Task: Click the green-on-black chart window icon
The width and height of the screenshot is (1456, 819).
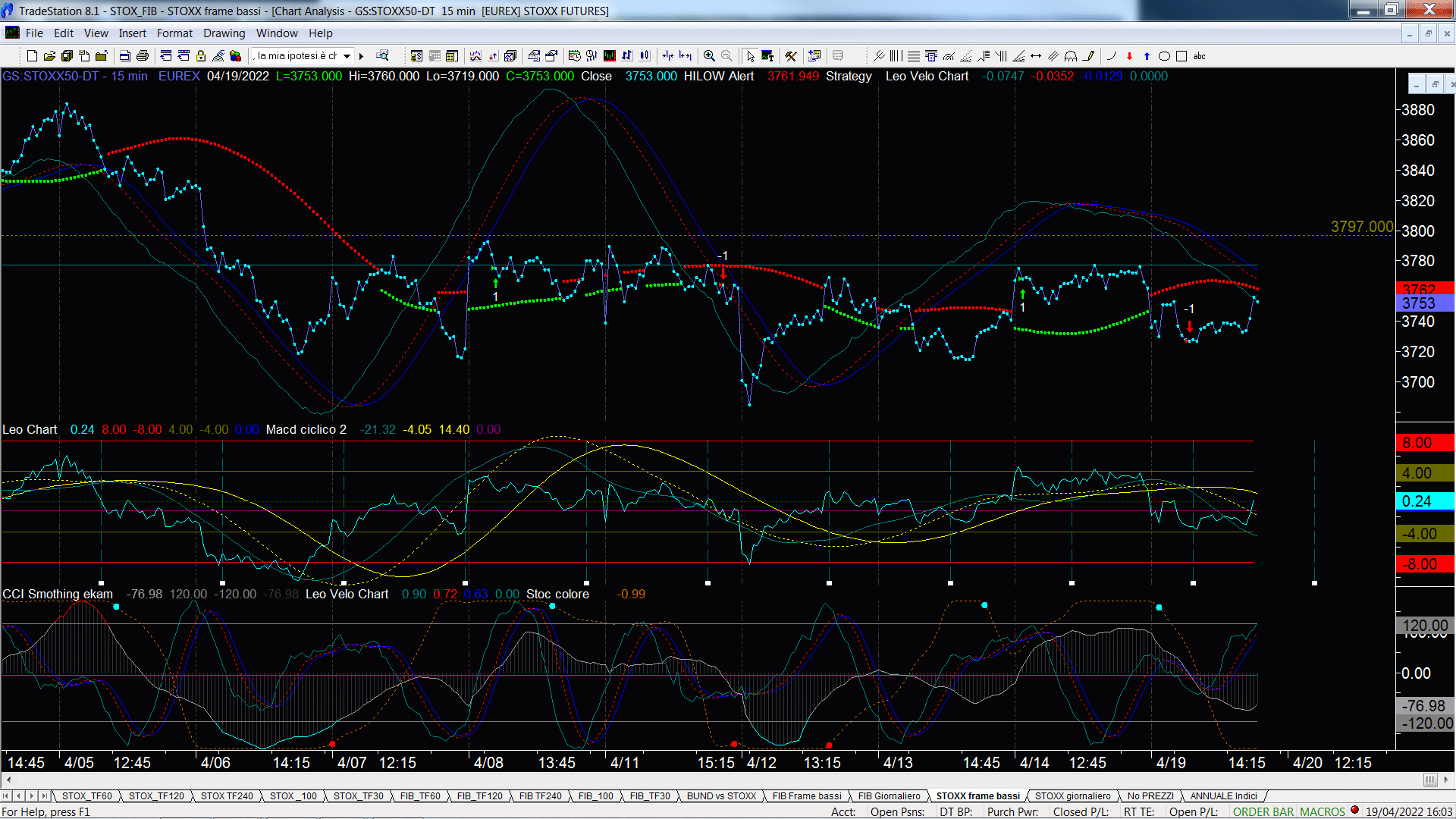Action: pyautogui.click(x=610, y=56)
